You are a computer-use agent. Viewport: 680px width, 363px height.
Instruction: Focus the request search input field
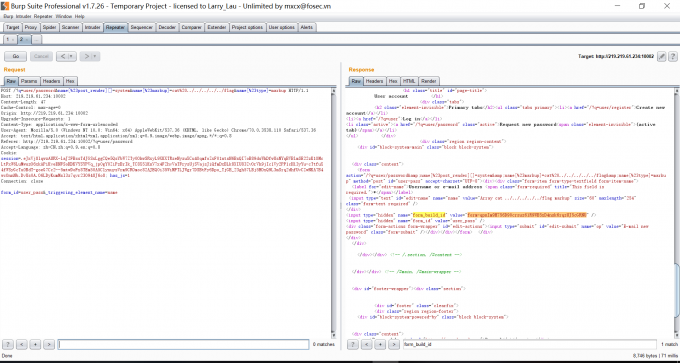(183, 344)
